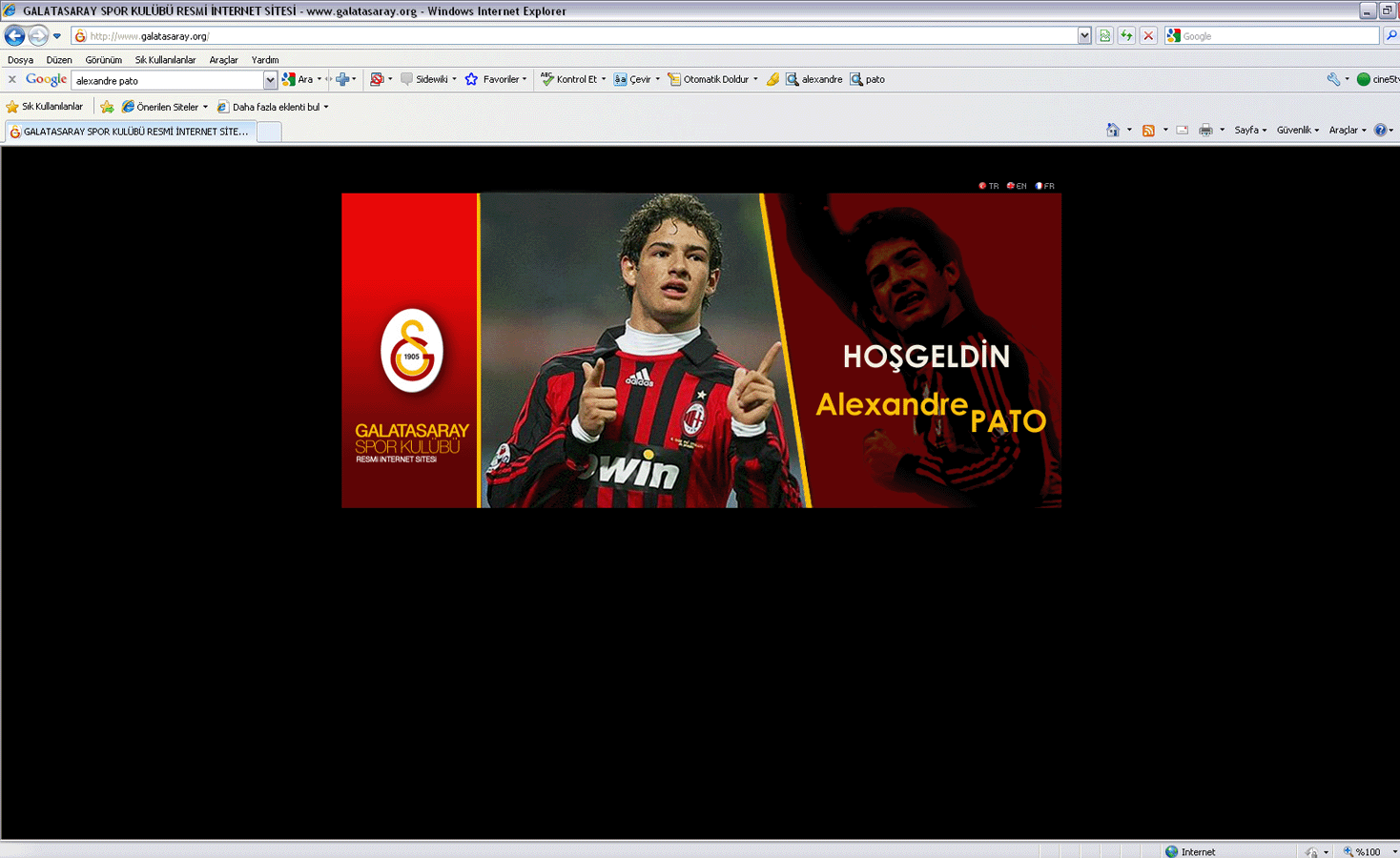Screen dimensions: 1400x858
Task: Switch site language to EN
Action: coord(1017,187)
